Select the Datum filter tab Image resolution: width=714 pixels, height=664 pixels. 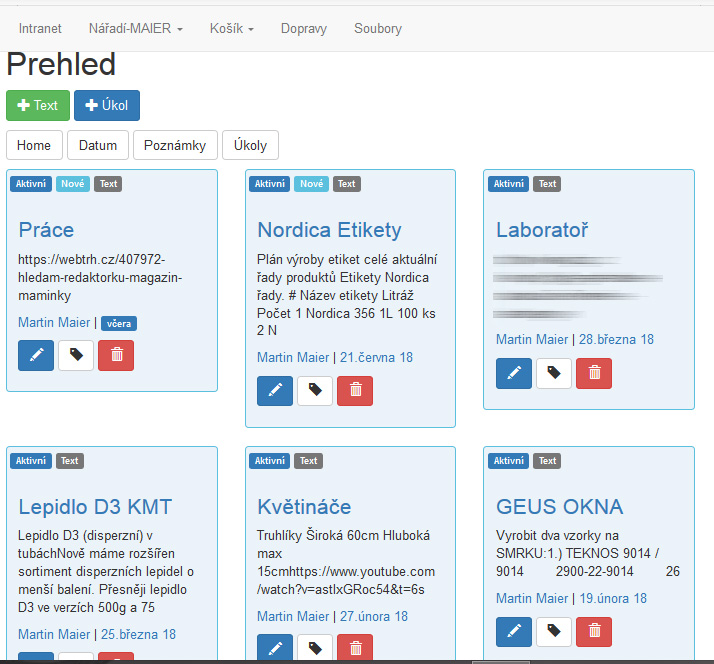[x=98, y=145]
